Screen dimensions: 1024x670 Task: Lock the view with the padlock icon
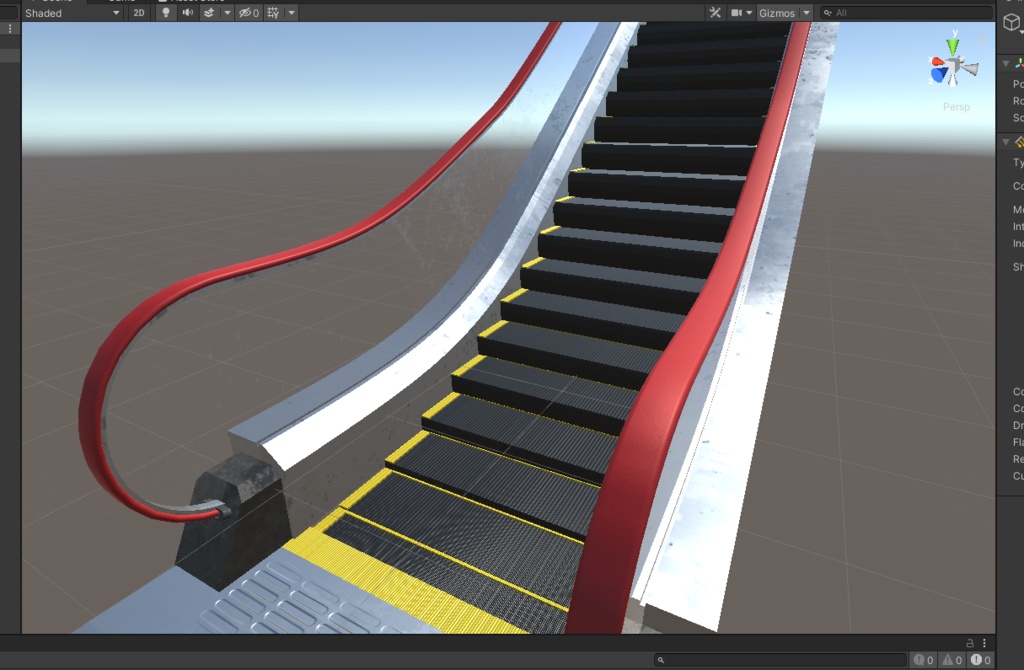971,643
